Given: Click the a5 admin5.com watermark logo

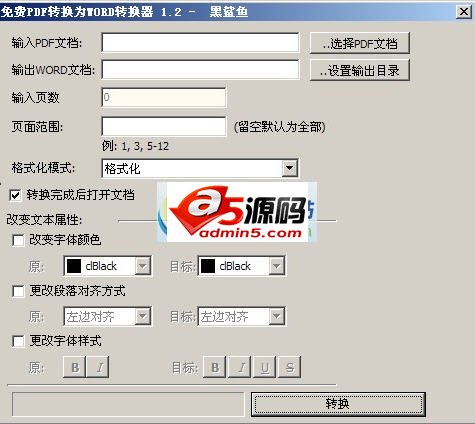Looking at the screenshot, I should pyautogui.click(x=237, y=212).
